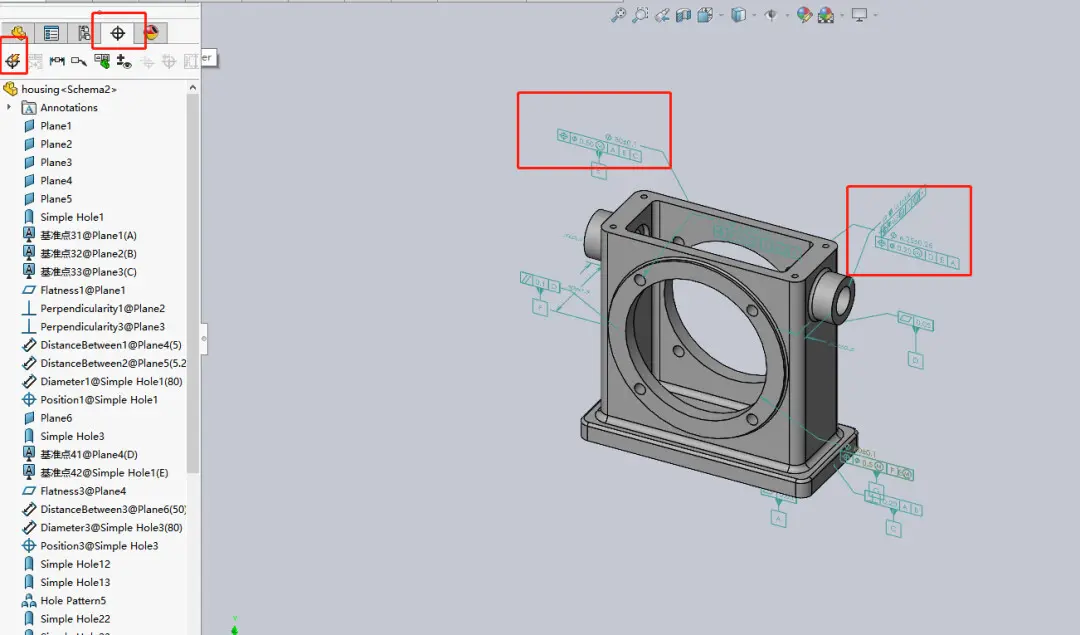Expand the Annotations folder in tree
1080x635 pixels.
click(9, 107)
